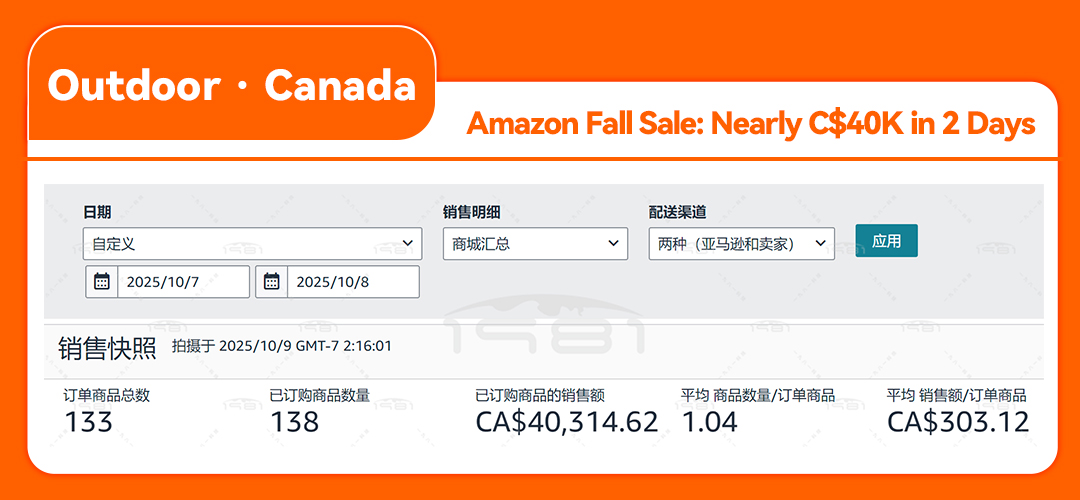
Task: Click the average sales value CA$303.12
Action: pyautogui.click(x=957, y=422)
